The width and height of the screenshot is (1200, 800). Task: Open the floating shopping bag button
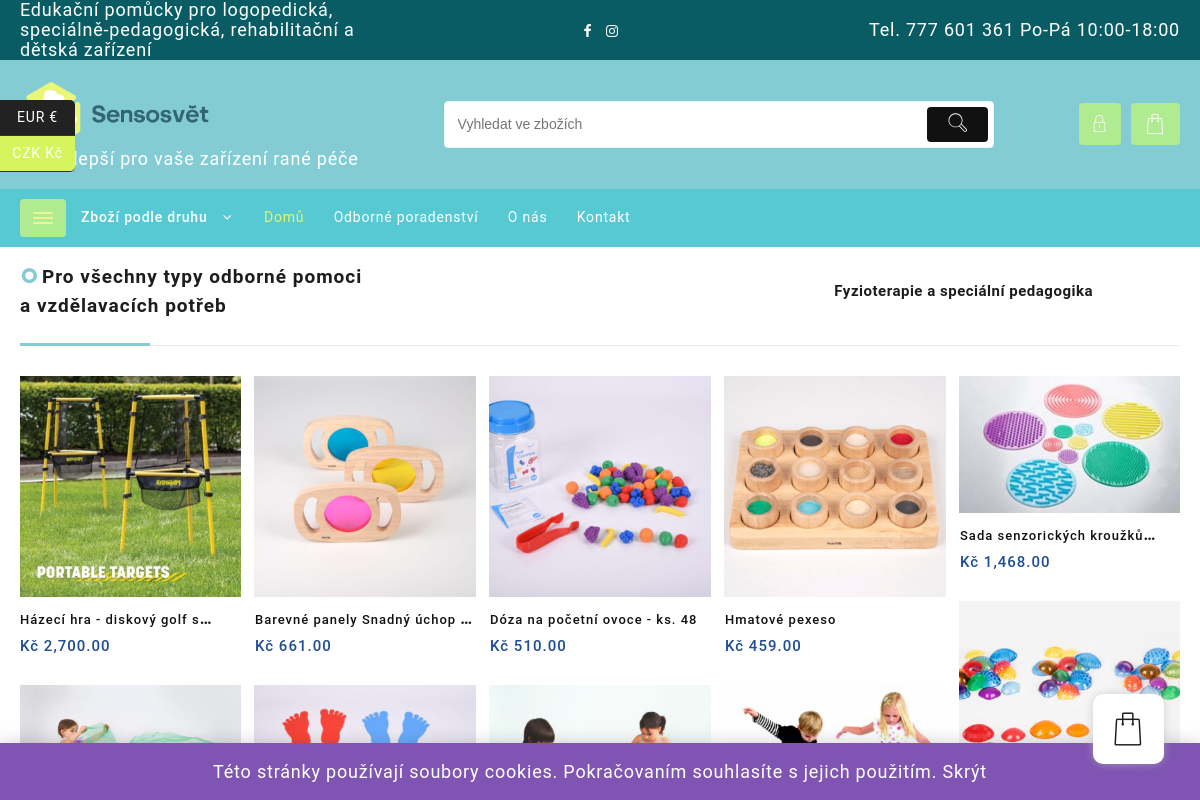tap(1128, 729)
